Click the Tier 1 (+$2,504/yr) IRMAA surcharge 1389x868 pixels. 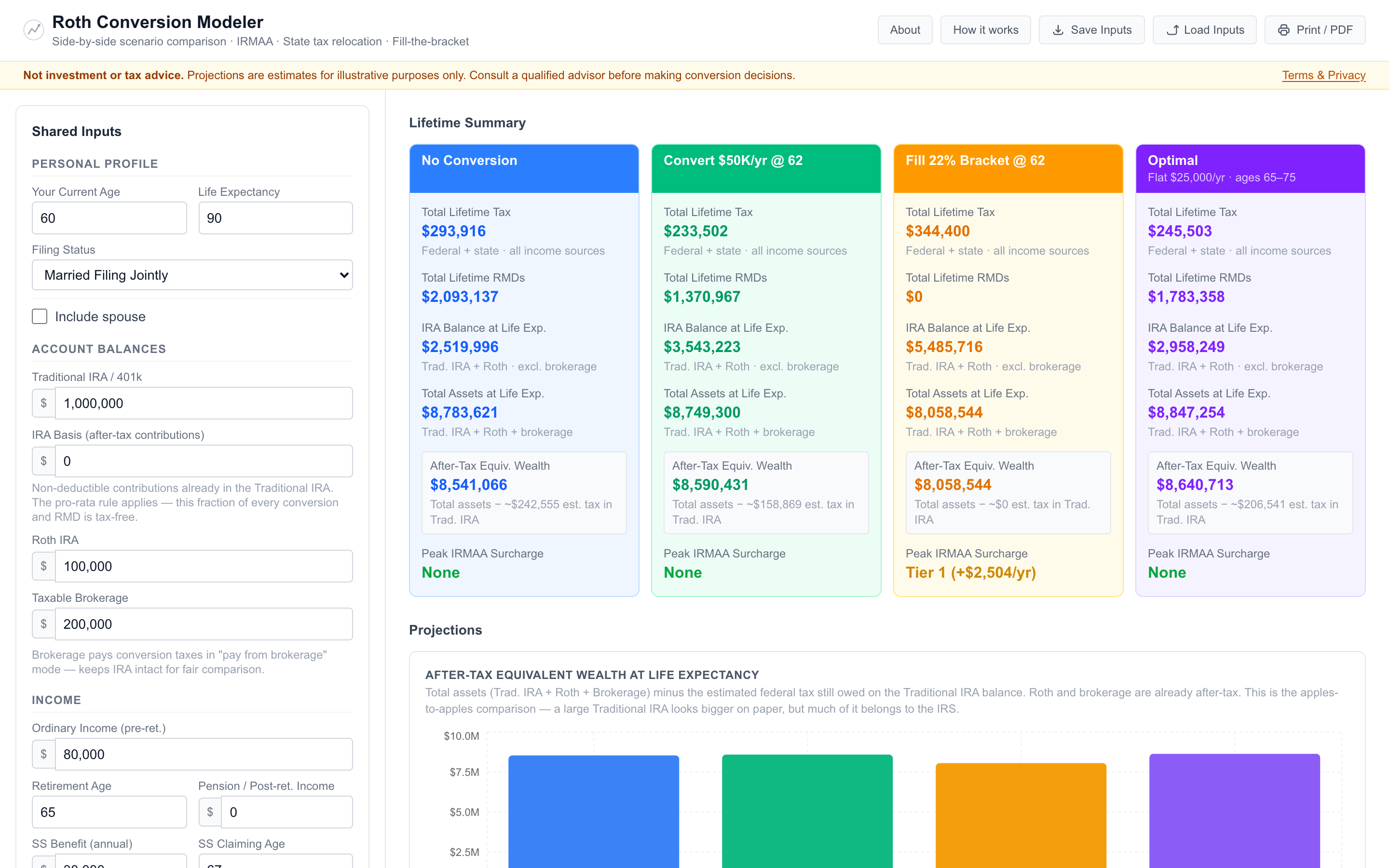click(970, 572)
